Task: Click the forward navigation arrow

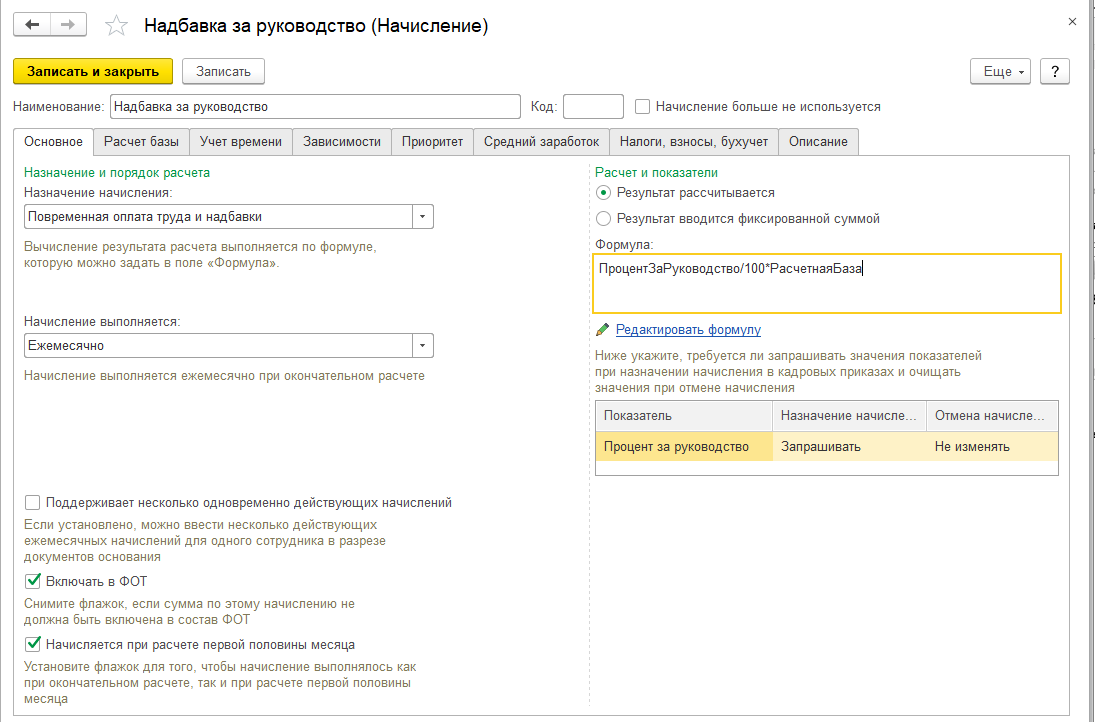Action: (67, 24)
